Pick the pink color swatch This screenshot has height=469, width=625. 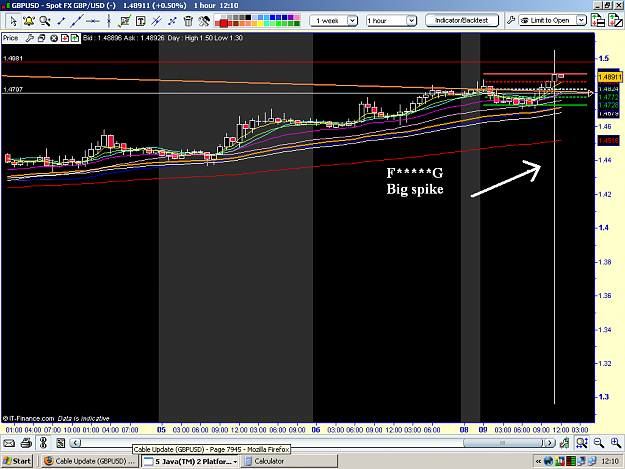[x=297, y=18]
